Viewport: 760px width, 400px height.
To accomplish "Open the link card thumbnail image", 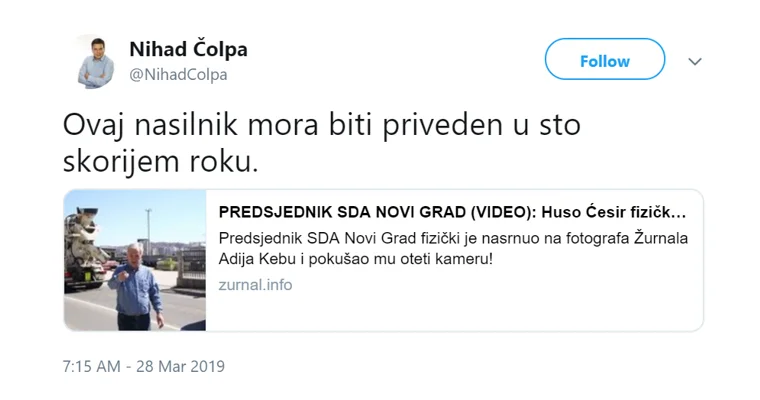I will 135,260.
